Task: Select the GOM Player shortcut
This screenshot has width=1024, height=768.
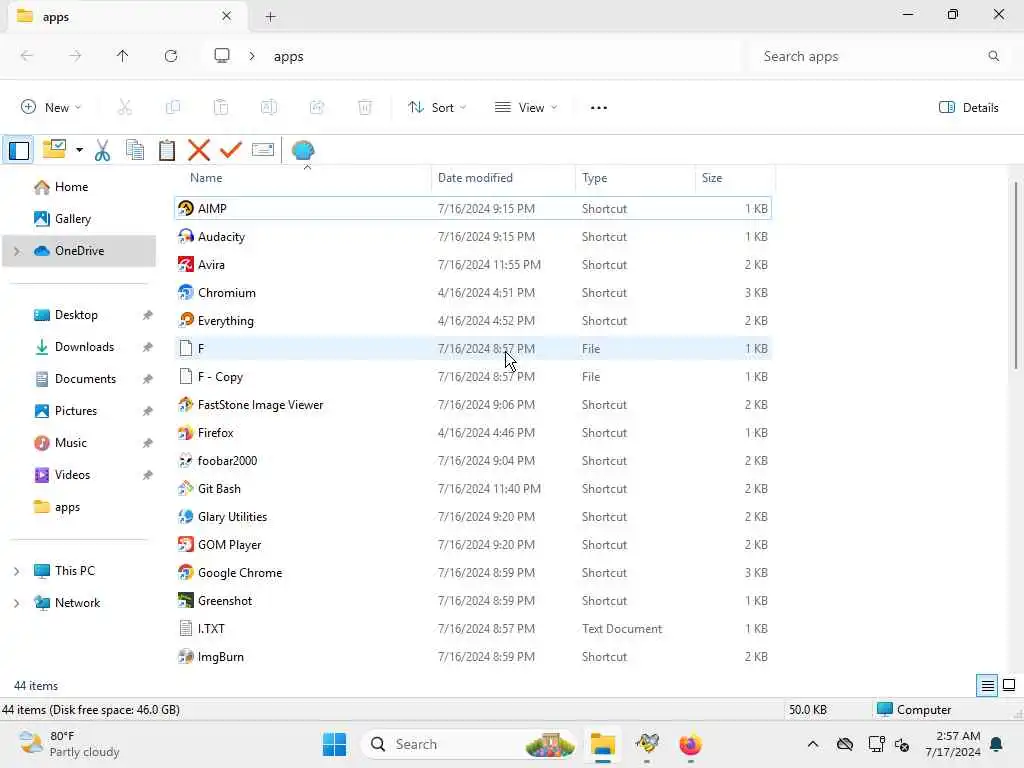Action: 473,545
